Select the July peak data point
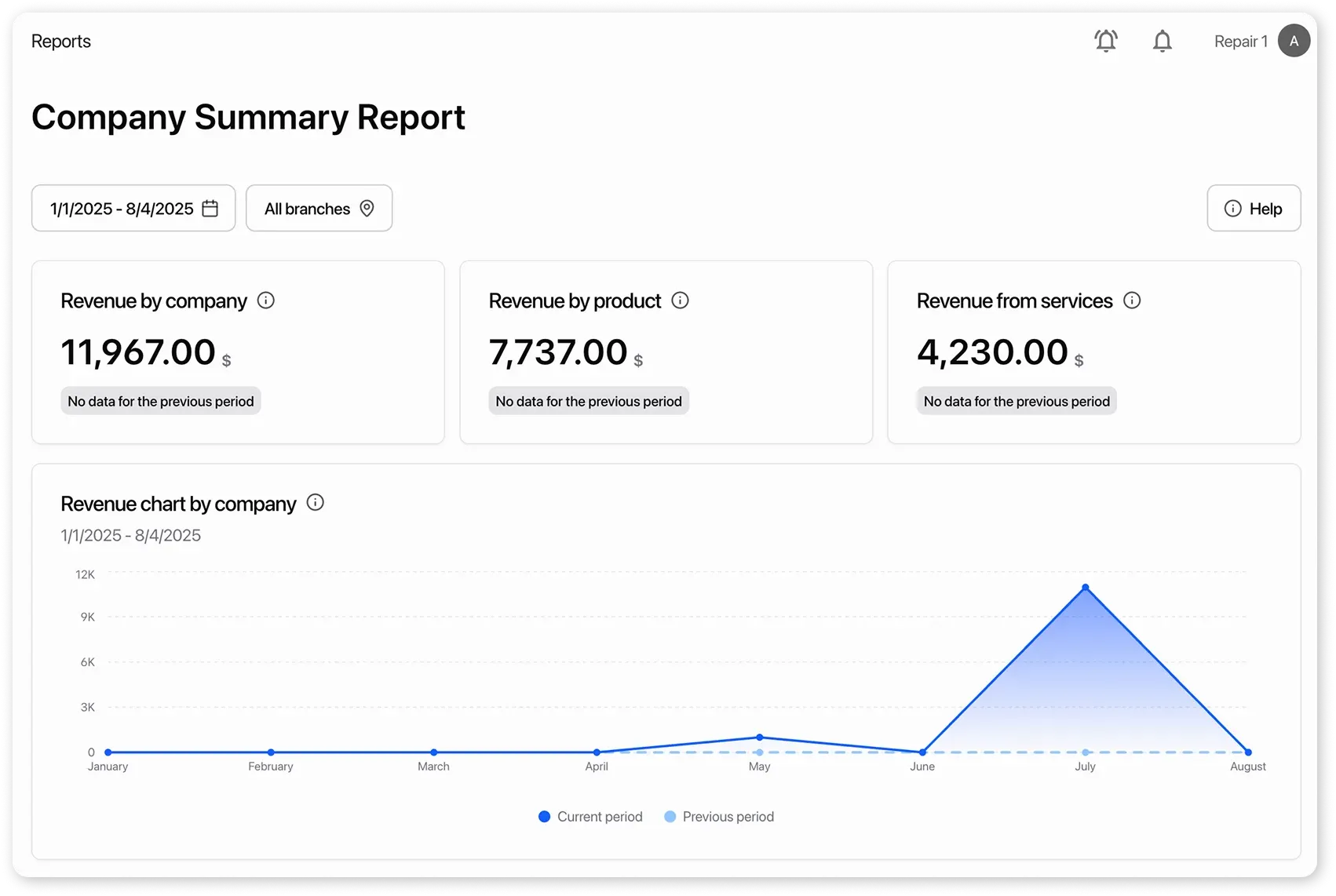This screenshot has width=1336, height=896. point(1085,587)
